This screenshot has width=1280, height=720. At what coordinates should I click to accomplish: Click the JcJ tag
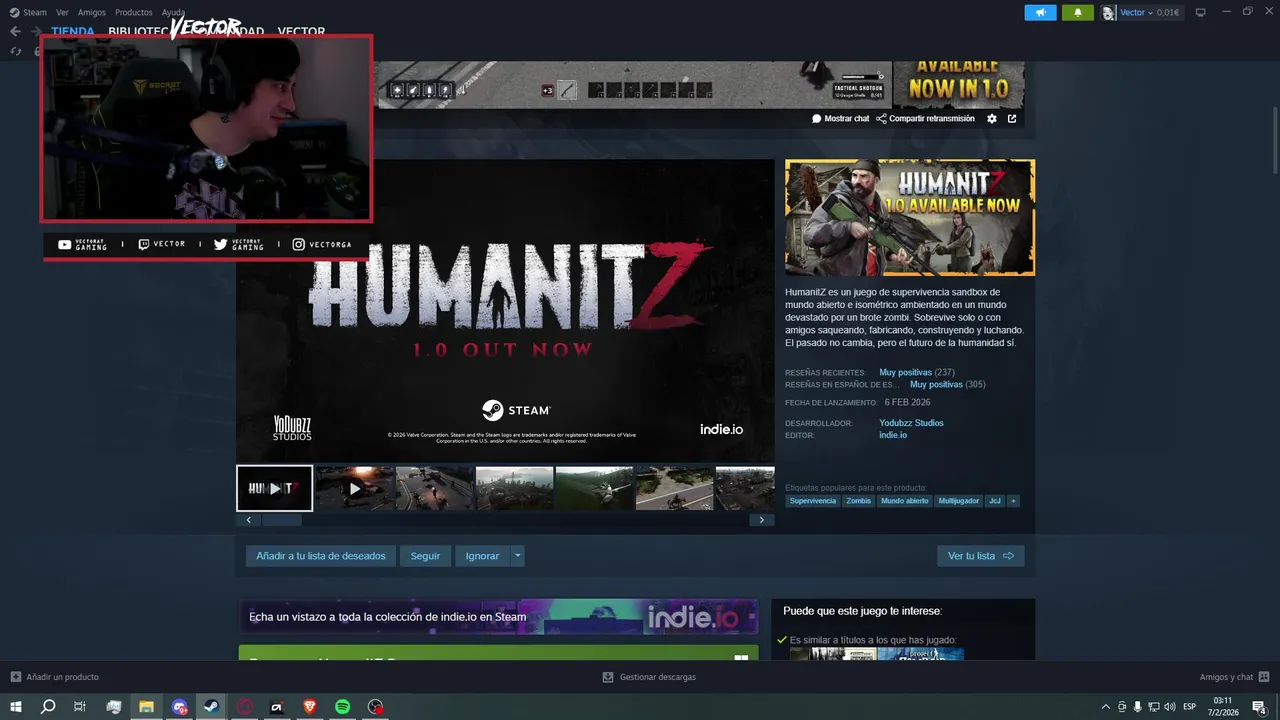click(x=995, y=501)
